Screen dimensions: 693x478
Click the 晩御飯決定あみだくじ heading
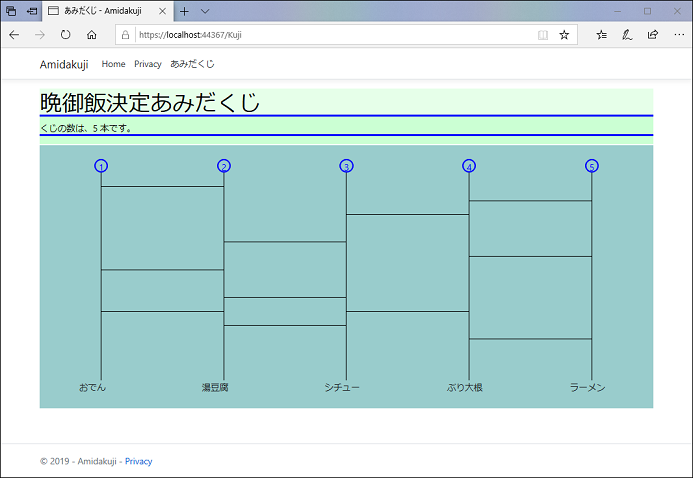(150, 102)
